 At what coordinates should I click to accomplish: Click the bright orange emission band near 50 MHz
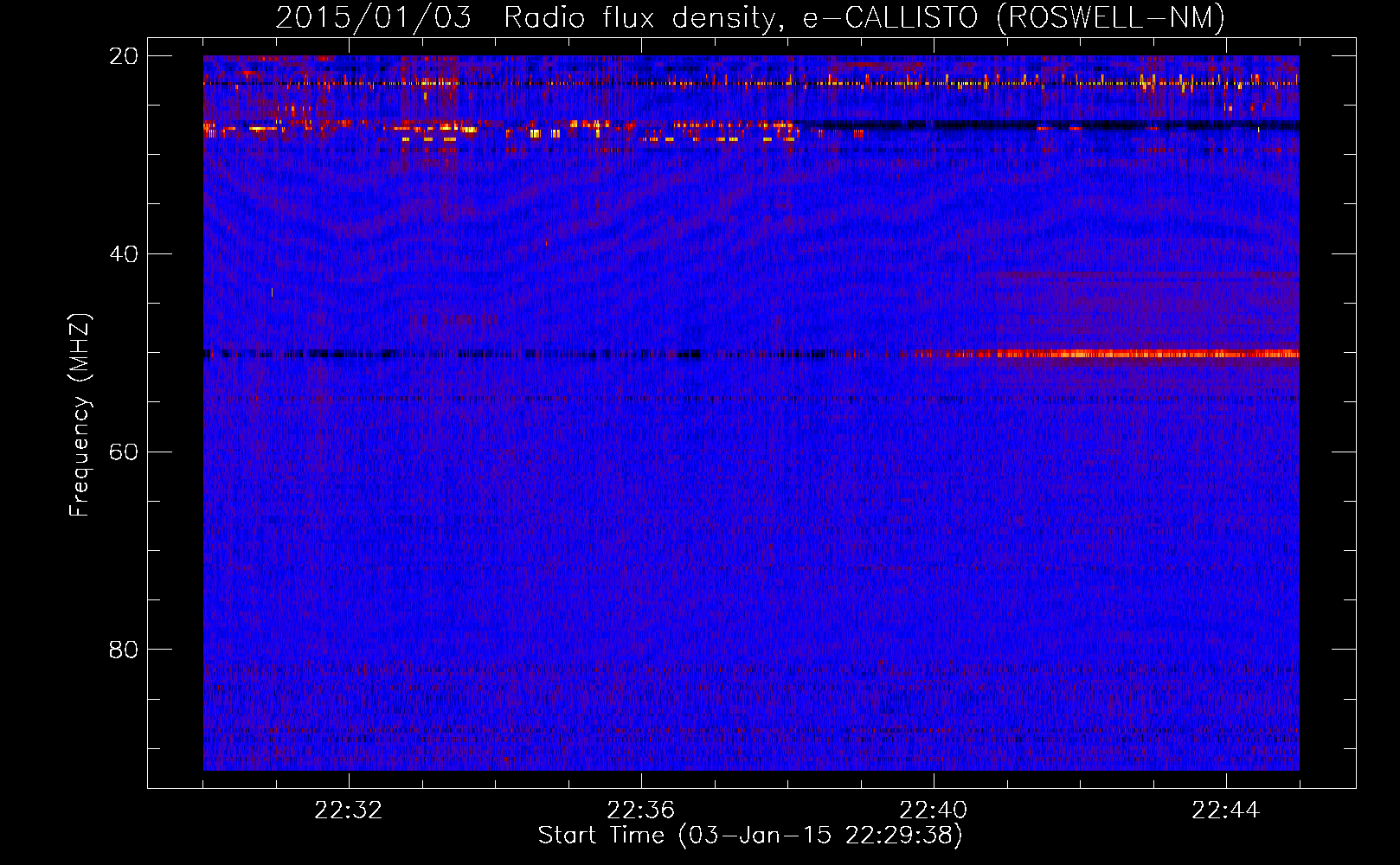click(1108, 354)
